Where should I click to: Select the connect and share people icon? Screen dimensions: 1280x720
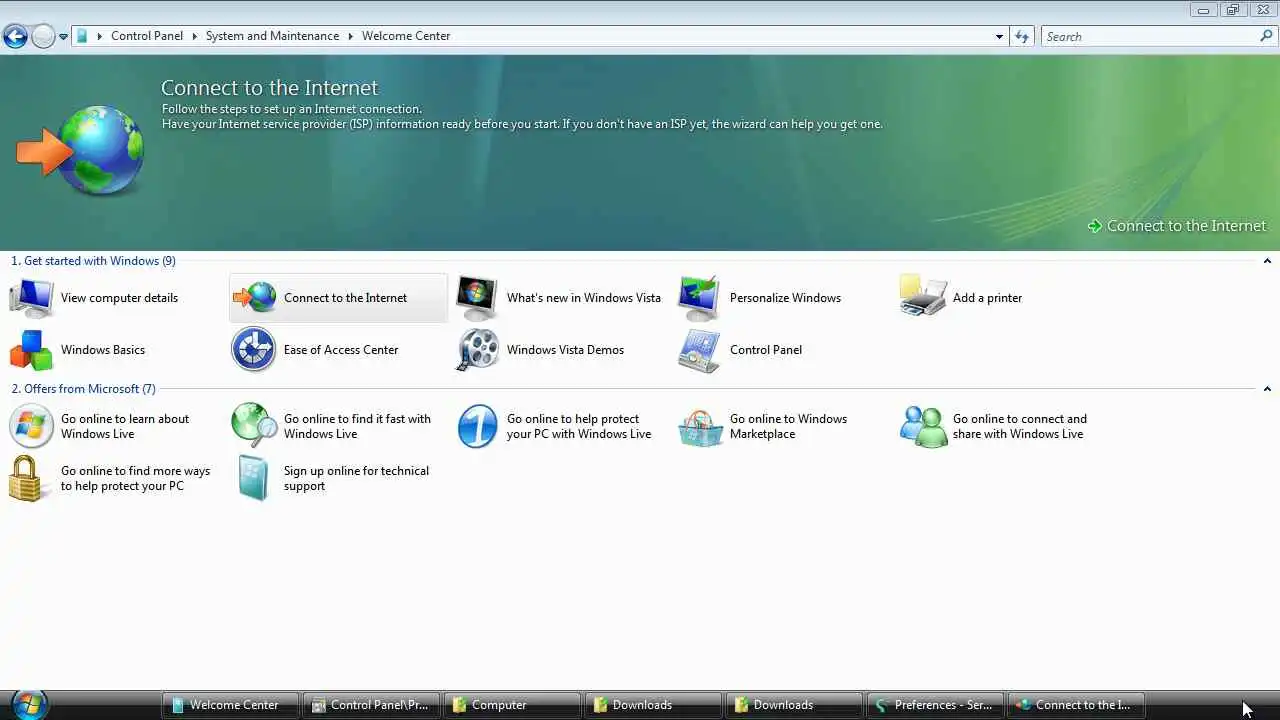(923, 426)
